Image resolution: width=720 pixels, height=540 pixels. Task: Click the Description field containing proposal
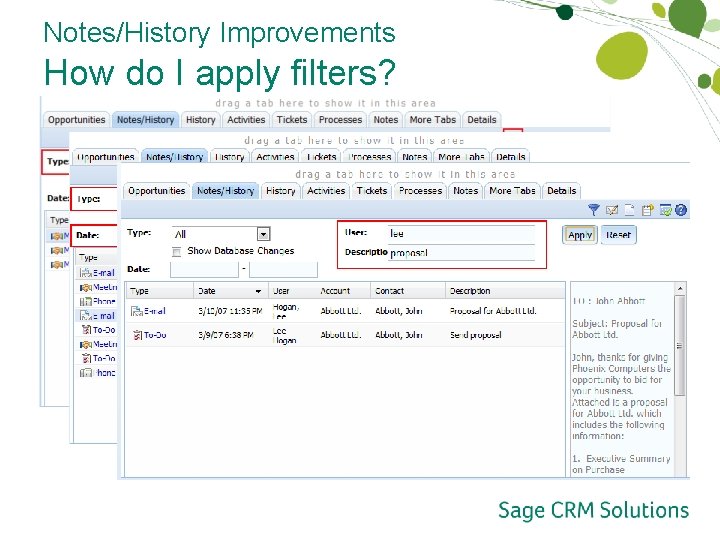coord(461,253)
